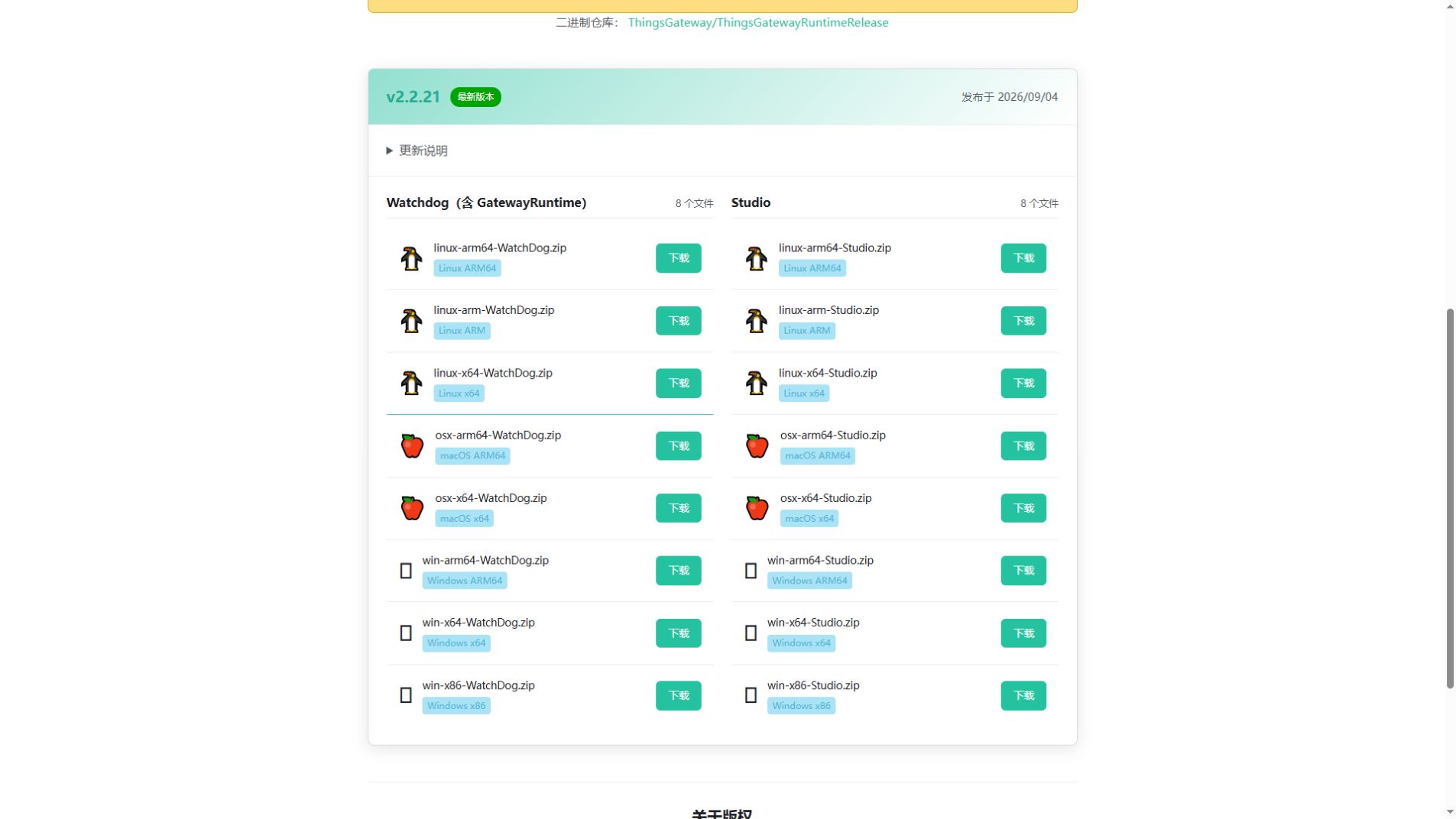The height and width of the screenshot is (819, 1456).
Task: Click the macOS x64 tag under osx-x64-WatchDog.zip
Action: click(x=465, y=518)
